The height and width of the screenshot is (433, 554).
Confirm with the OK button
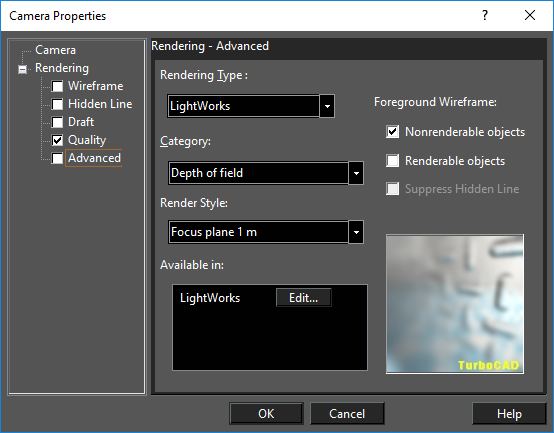(x=266, y=414)
